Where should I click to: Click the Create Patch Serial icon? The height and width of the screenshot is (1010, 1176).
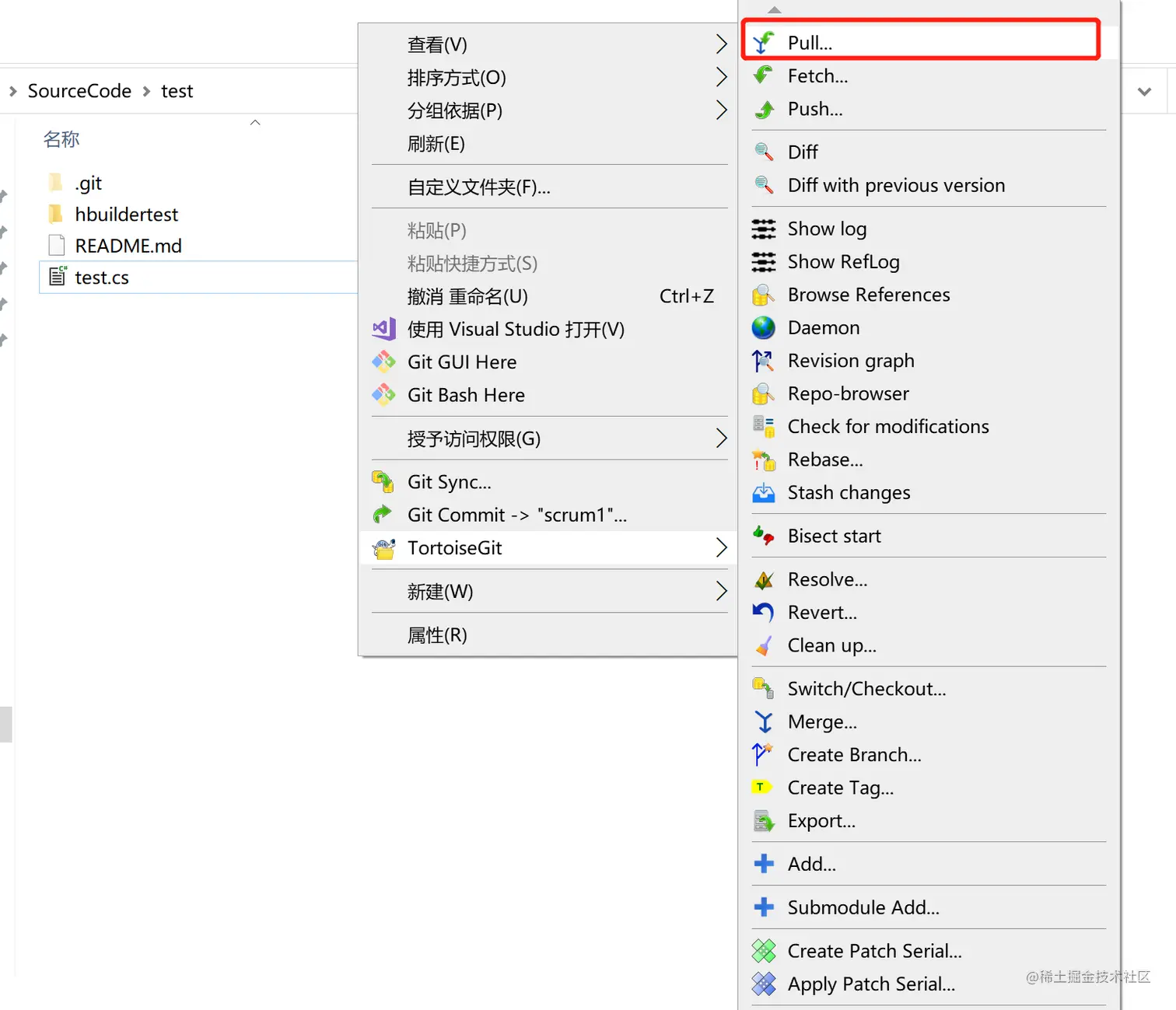point(764,951)
